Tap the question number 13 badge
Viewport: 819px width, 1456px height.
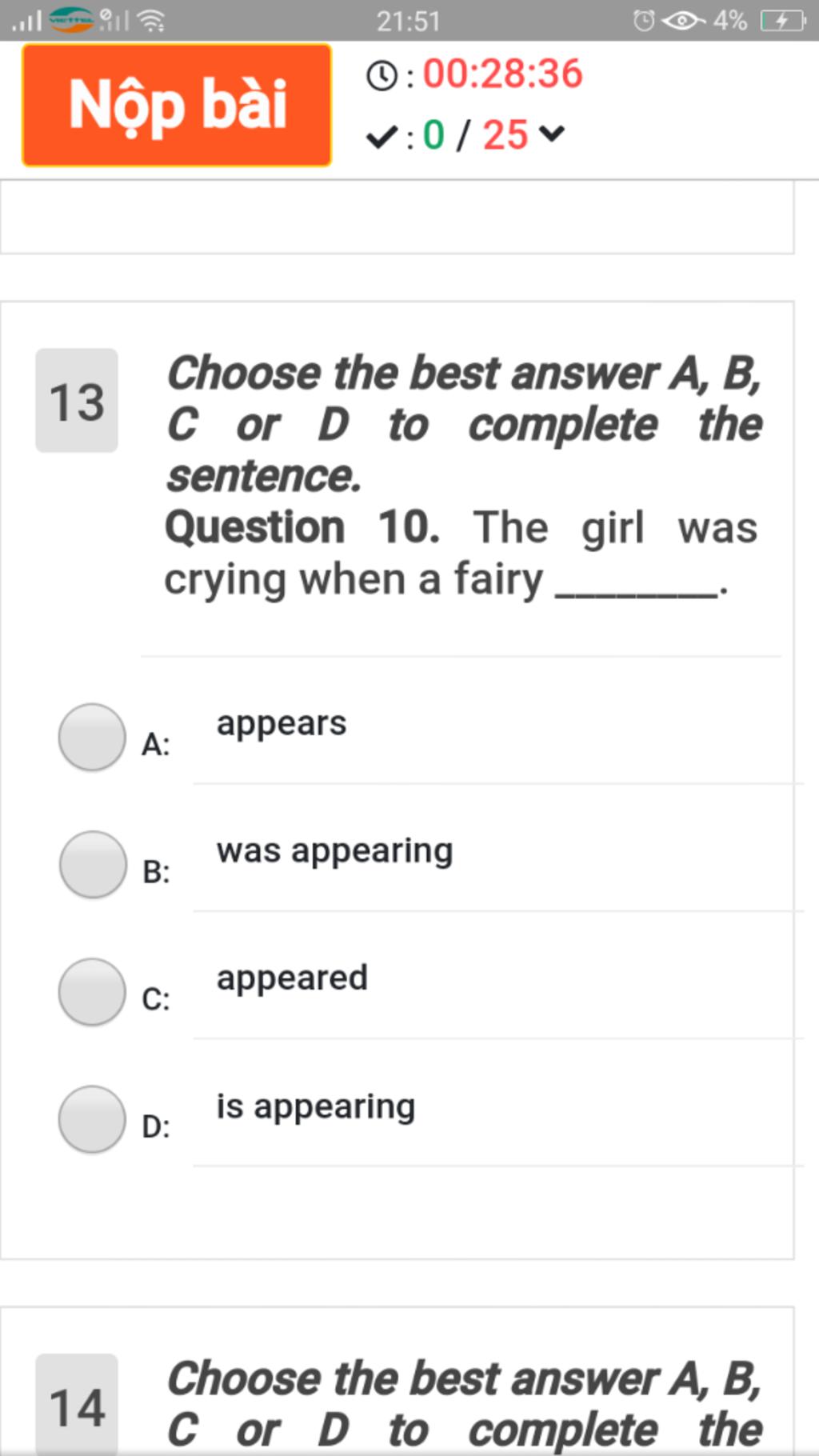click(77, 401)
